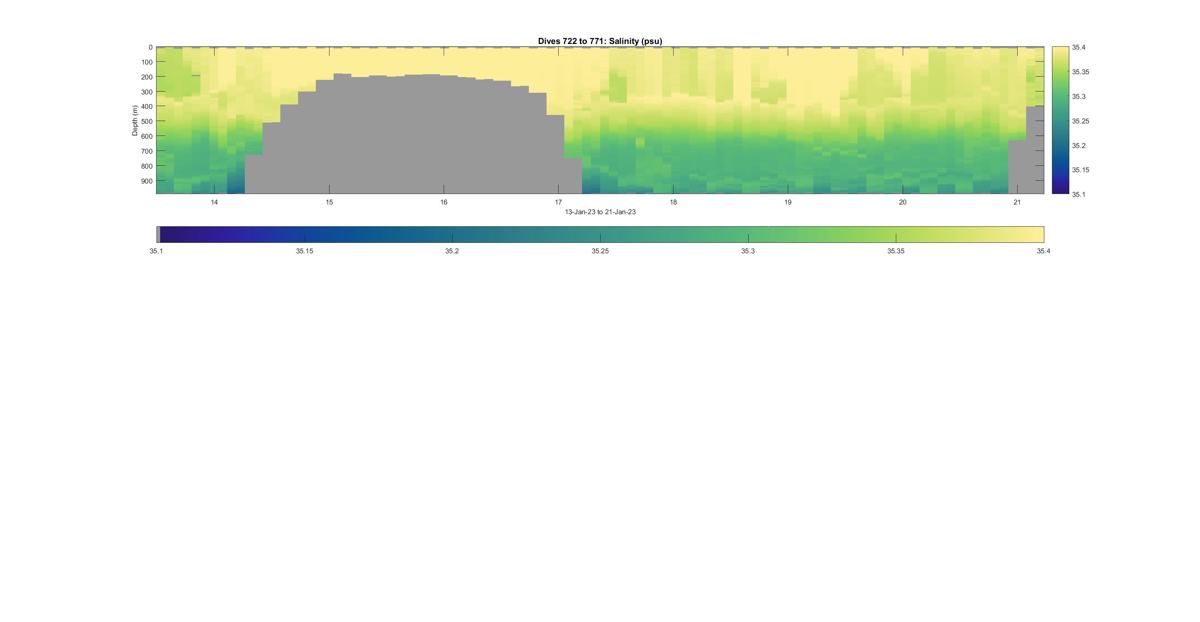Screen dimensions: 1200x622
Task: Click '35.4' under the horizontal colorbar
Action: pyautogui.click(x=1044, y=252)
